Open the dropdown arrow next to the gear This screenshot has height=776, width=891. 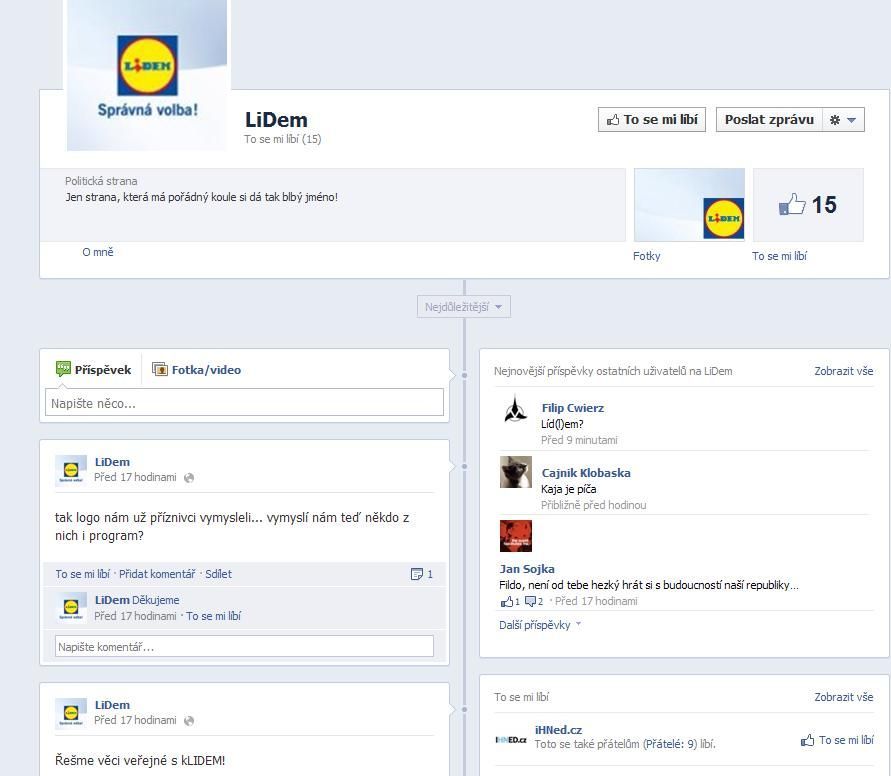click(x=851, y=120)
